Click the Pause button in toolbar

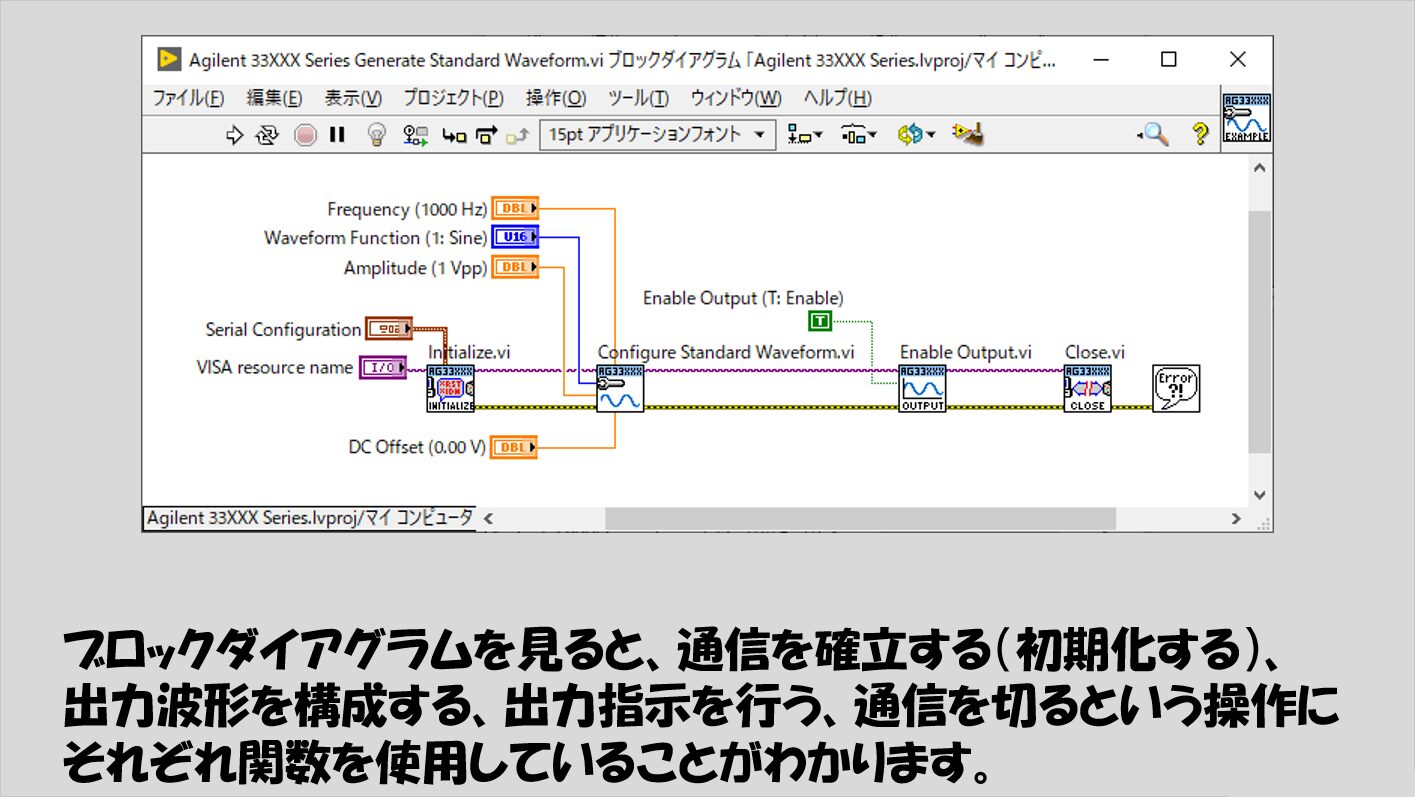(x=336, y=135)
